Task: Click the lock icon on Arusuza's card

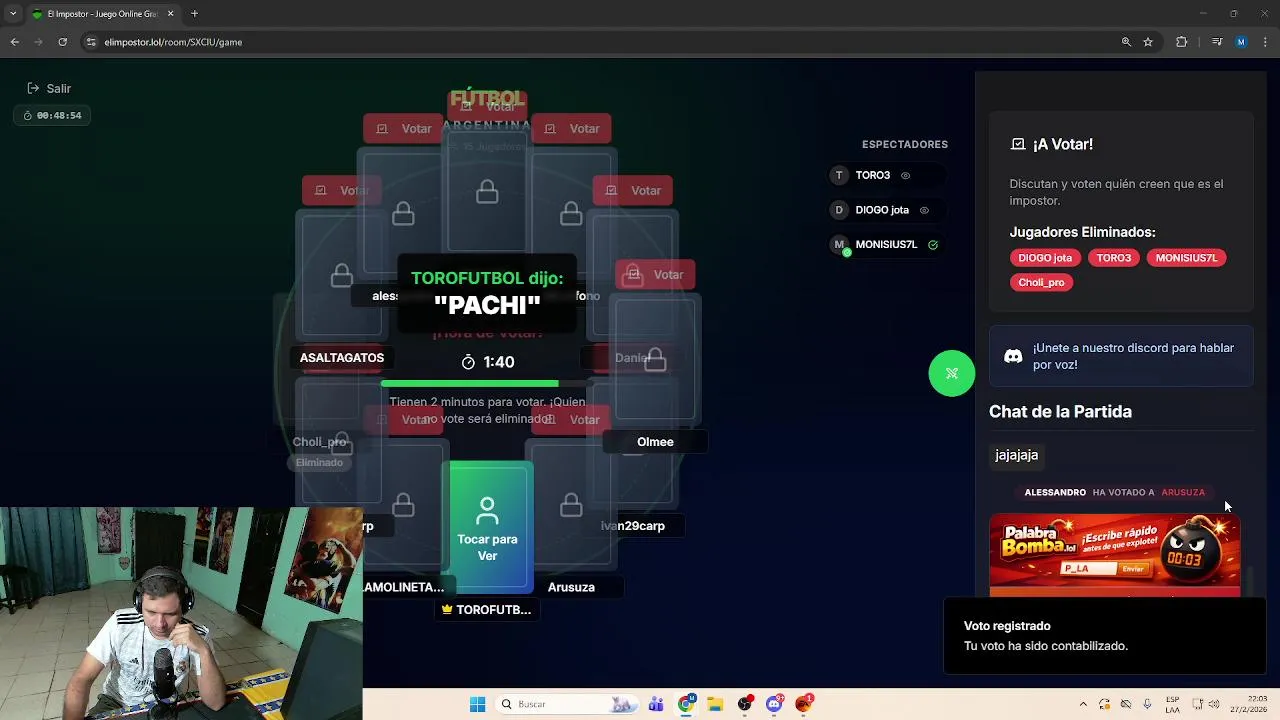Action: click(x=571, y=505)
